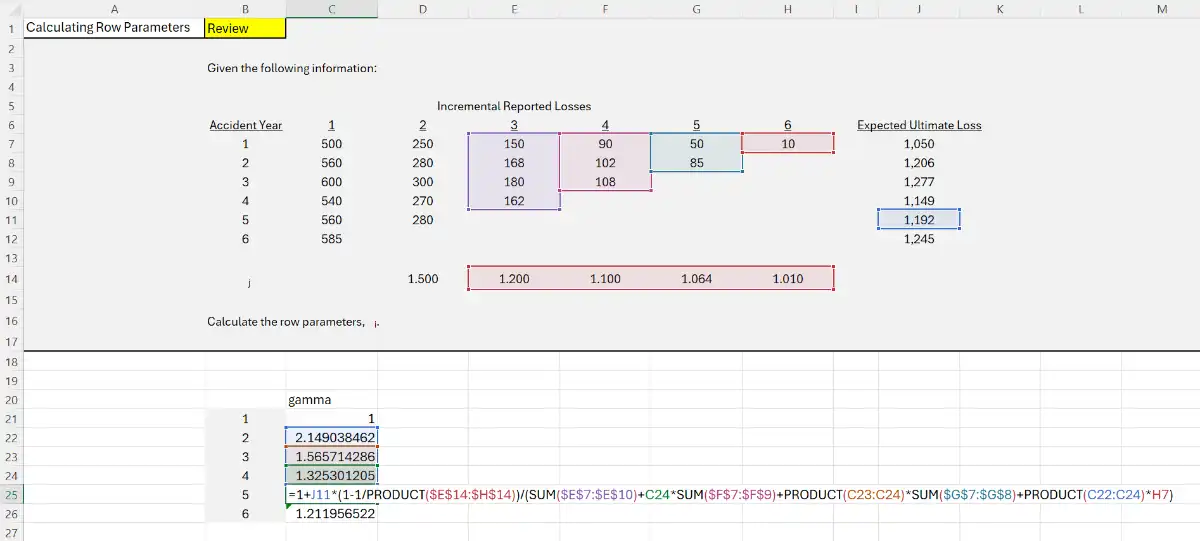Click the row 14 header
The height and width of the screenshot is (541, 1200).
coord(10,279)
